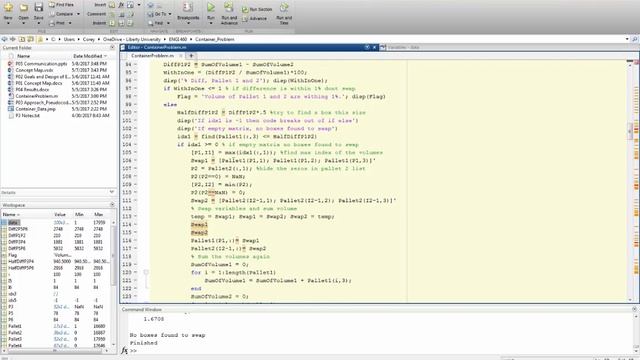Click the Run and Time icon

(x=284, y=7)
